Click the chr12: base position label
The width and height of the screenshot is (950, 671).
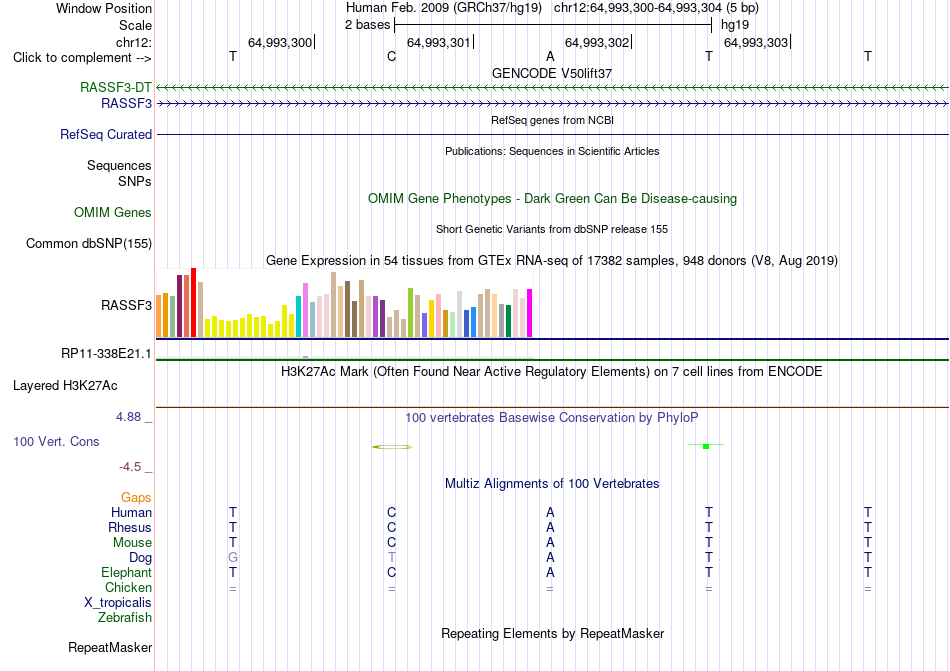[x=133, y=42]
